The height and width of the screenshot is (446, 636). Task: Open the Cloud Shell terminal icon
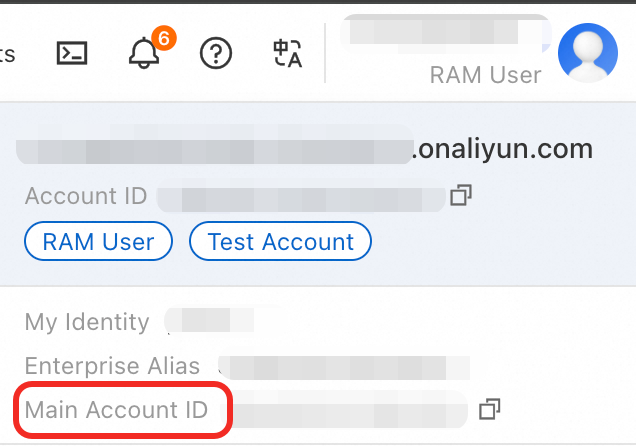tap(72, 53)
